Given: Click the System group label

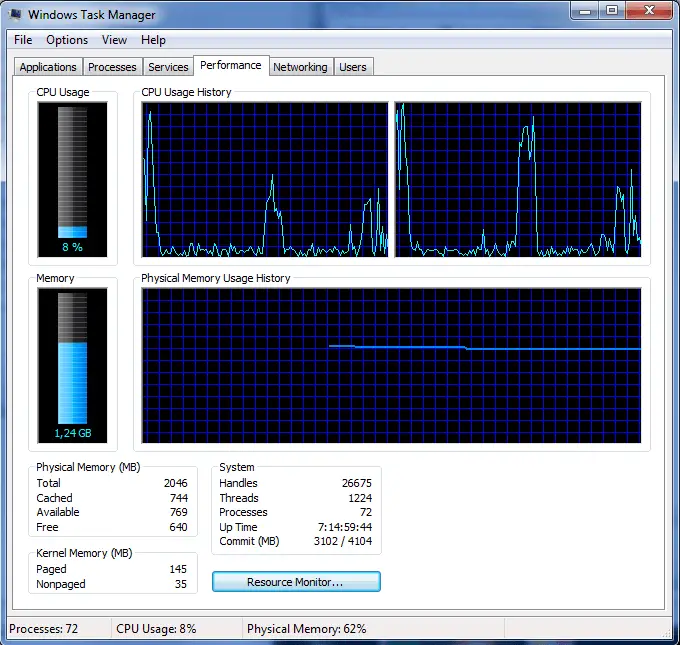Looking at the screenshot, I should coord(237,467).
